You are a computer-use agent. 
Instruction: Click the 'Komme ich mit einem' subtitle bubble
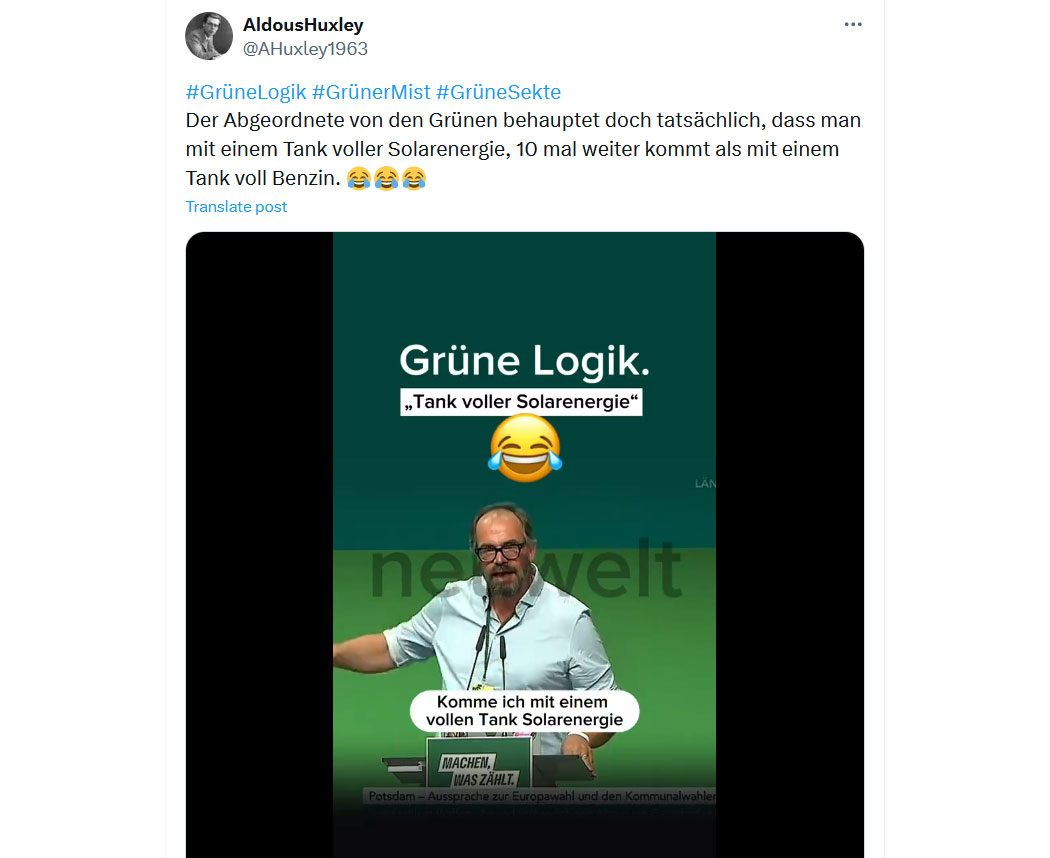pos(524,711)
